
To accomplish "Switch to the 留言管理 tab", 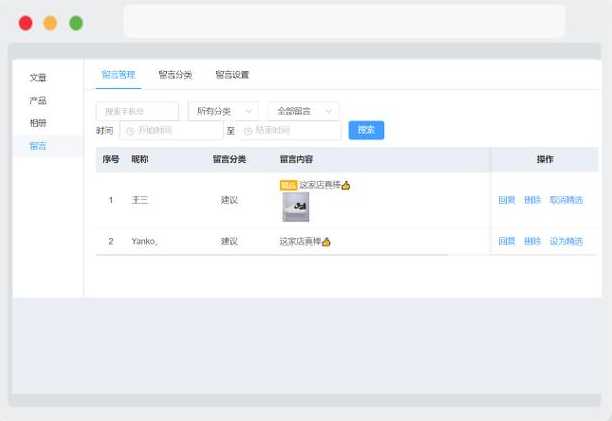I will (x=118, y=75).
